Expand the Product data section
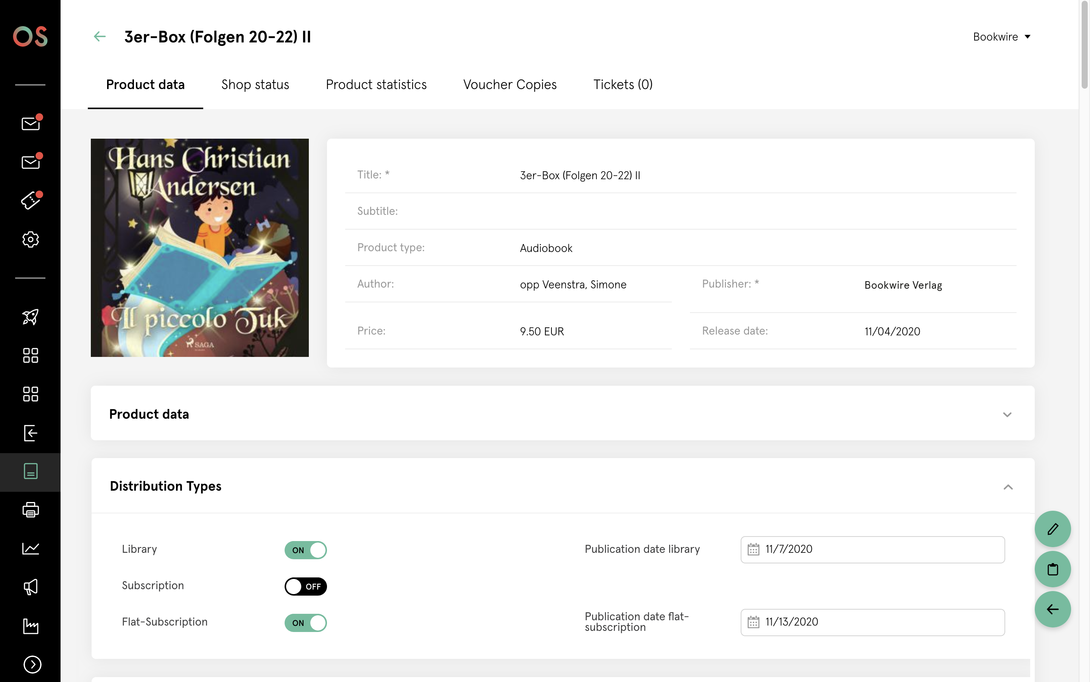1090x682 pixels. coord(1007,414)
